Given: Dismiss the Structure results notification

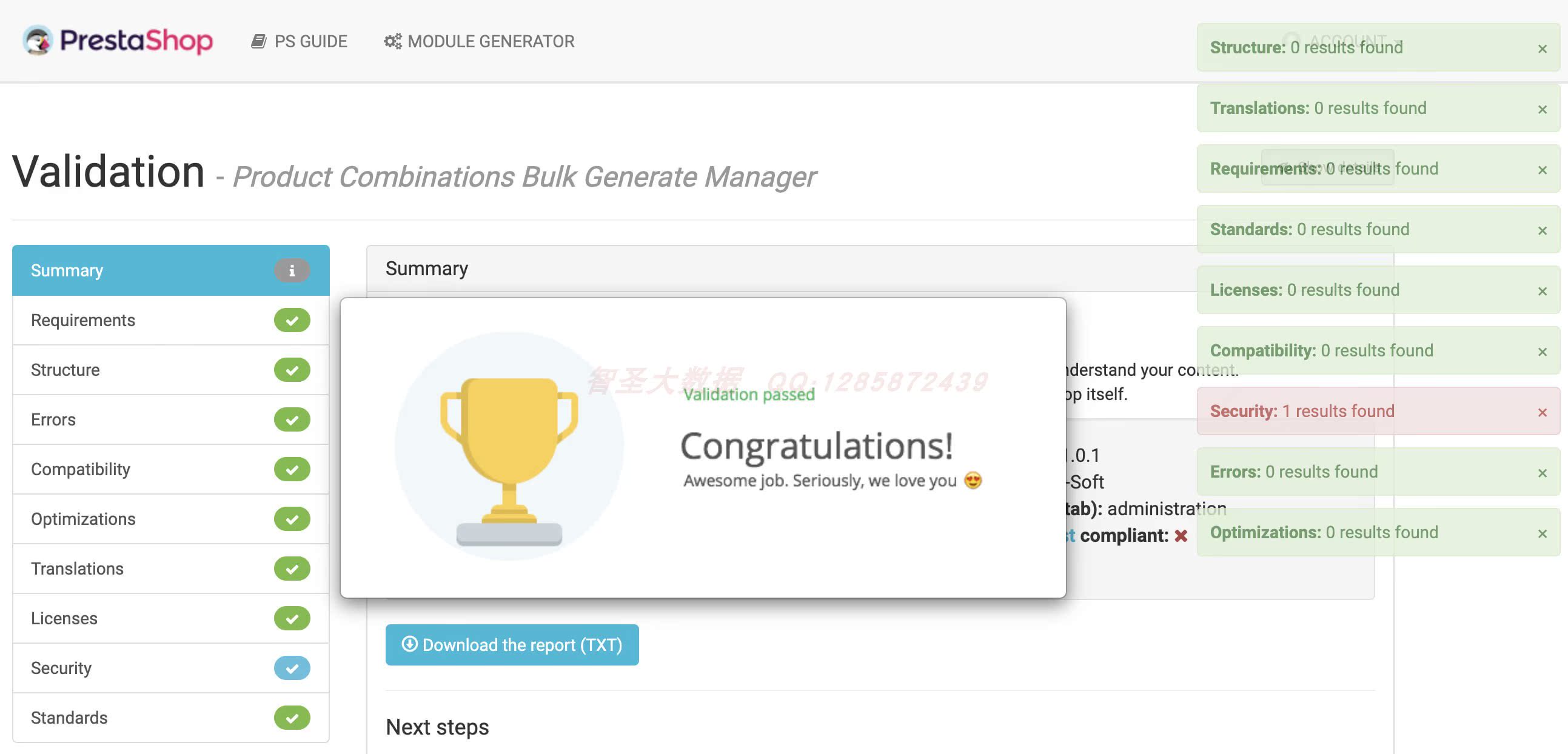Looking at the screenshot, I should [1543, 47].
